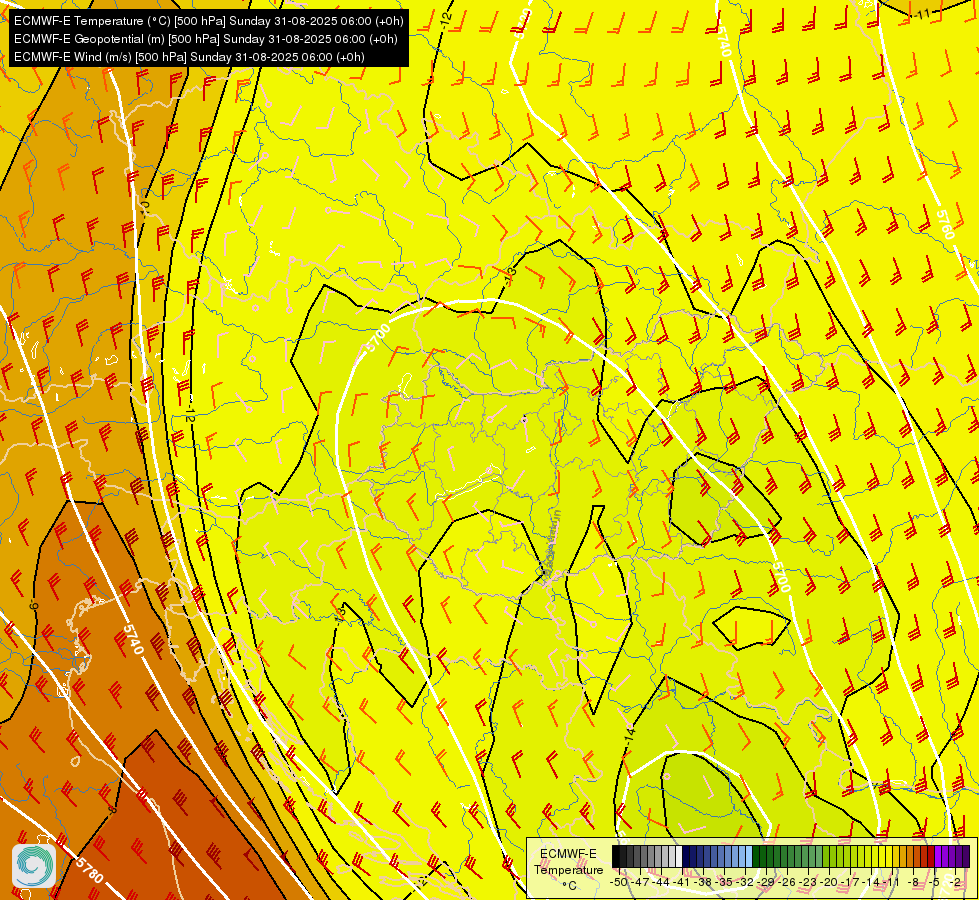The height and width of the screenshot is (900, 979).
Task: Click the -32 legend scale value
Action: (745, 881)
